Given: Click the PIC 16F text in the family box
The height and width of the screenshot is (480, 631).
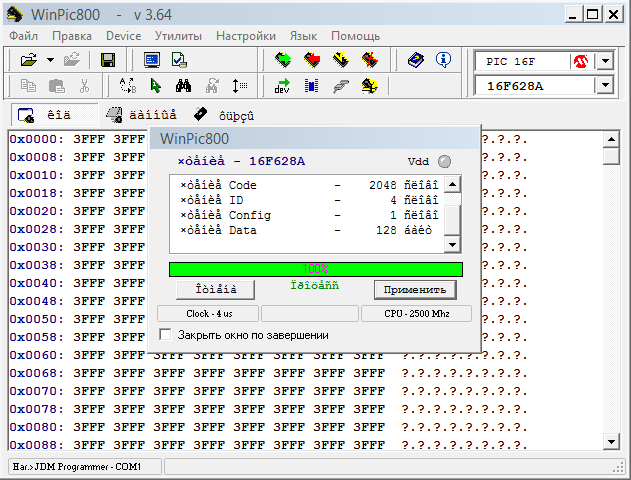Looking at the screenshot, I should tap(511, 62).
